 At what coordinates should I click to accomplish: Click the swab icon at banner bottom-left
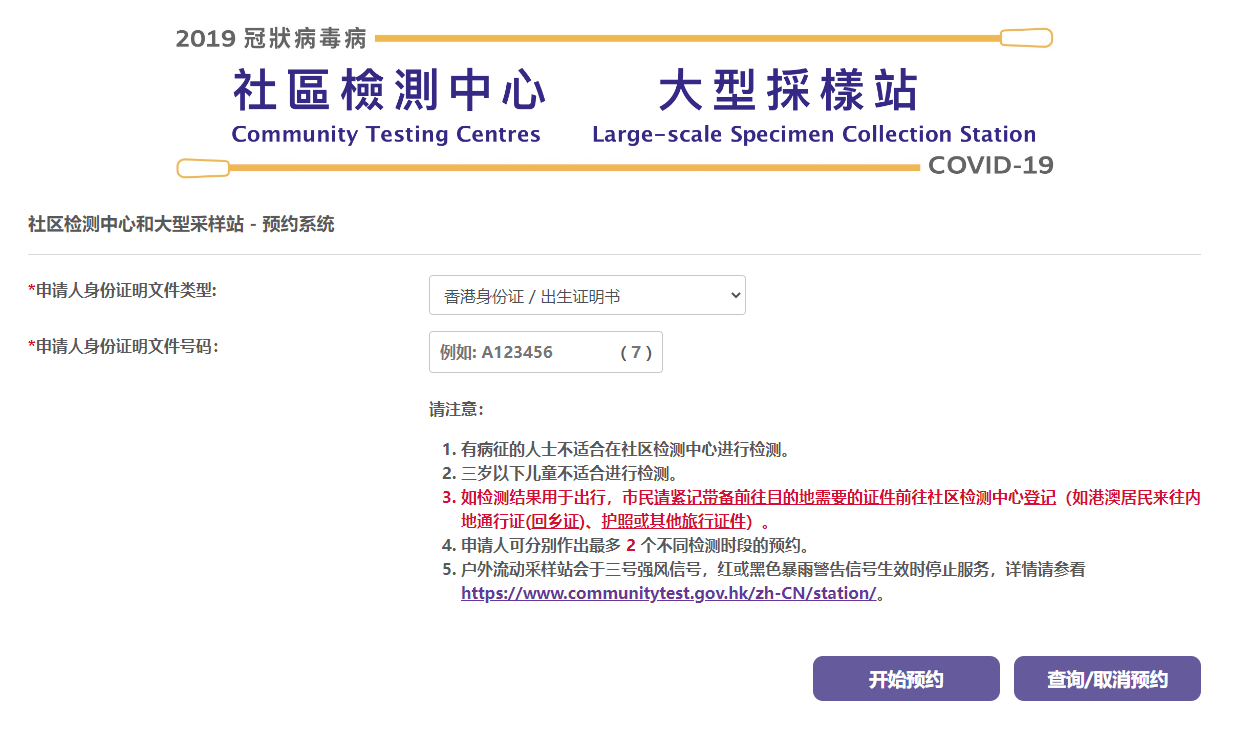click(x=203, y=167)
